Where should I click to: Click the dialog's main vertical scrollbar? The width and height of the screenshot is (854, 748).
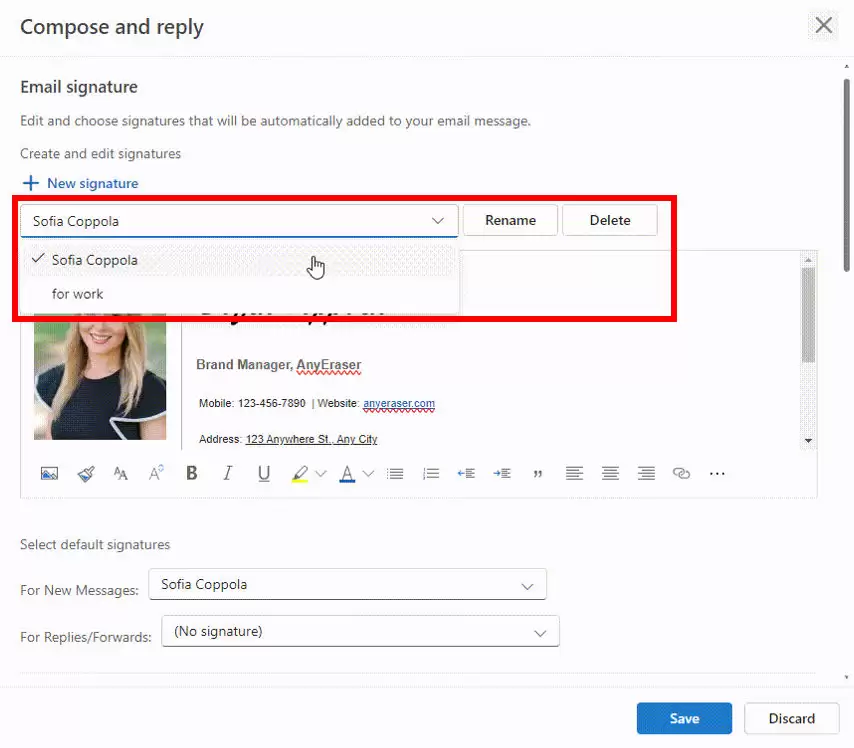tap(846, 175)
